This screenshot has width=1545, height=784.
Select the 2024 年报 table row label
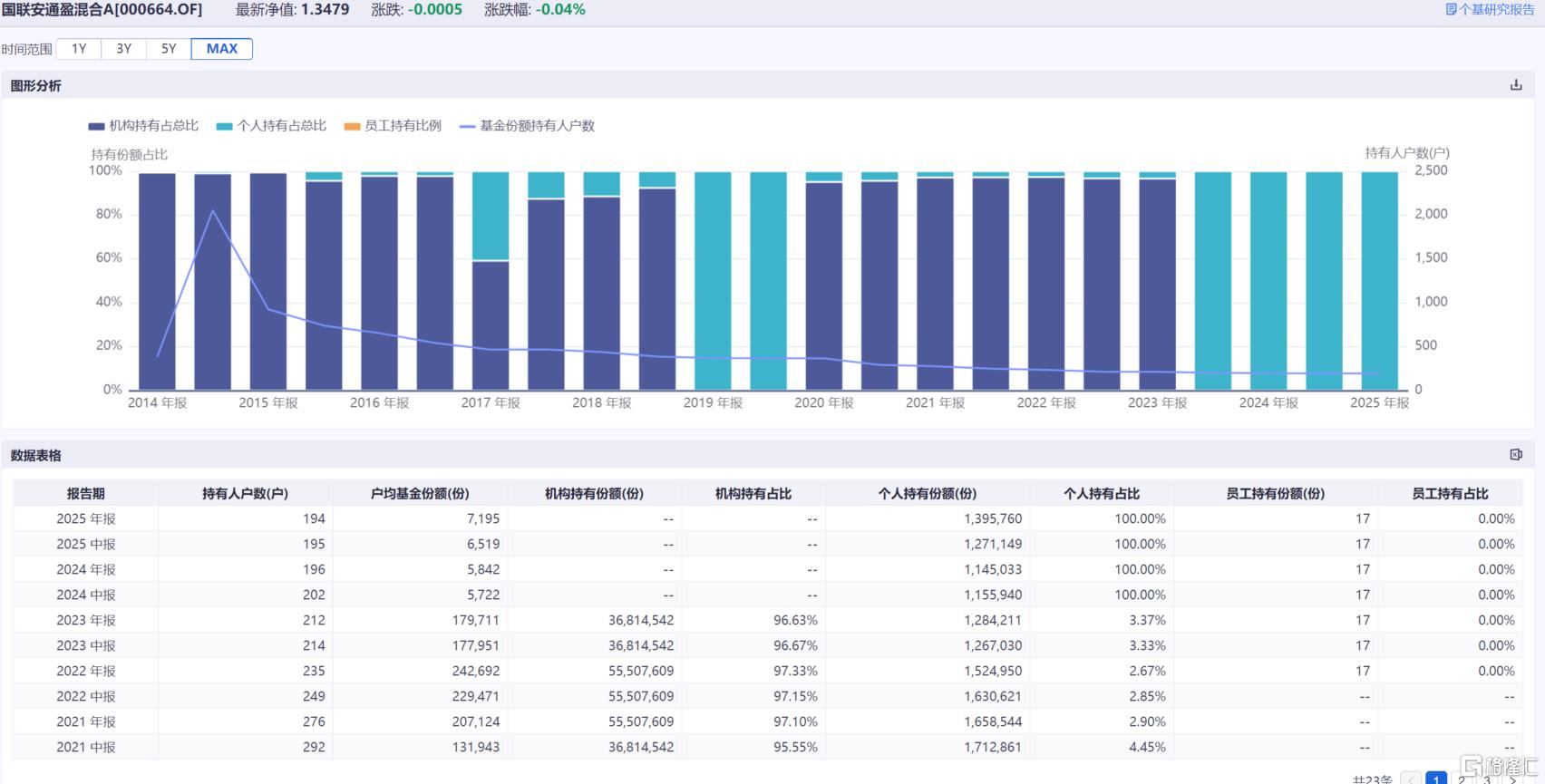tap(86, 569)
